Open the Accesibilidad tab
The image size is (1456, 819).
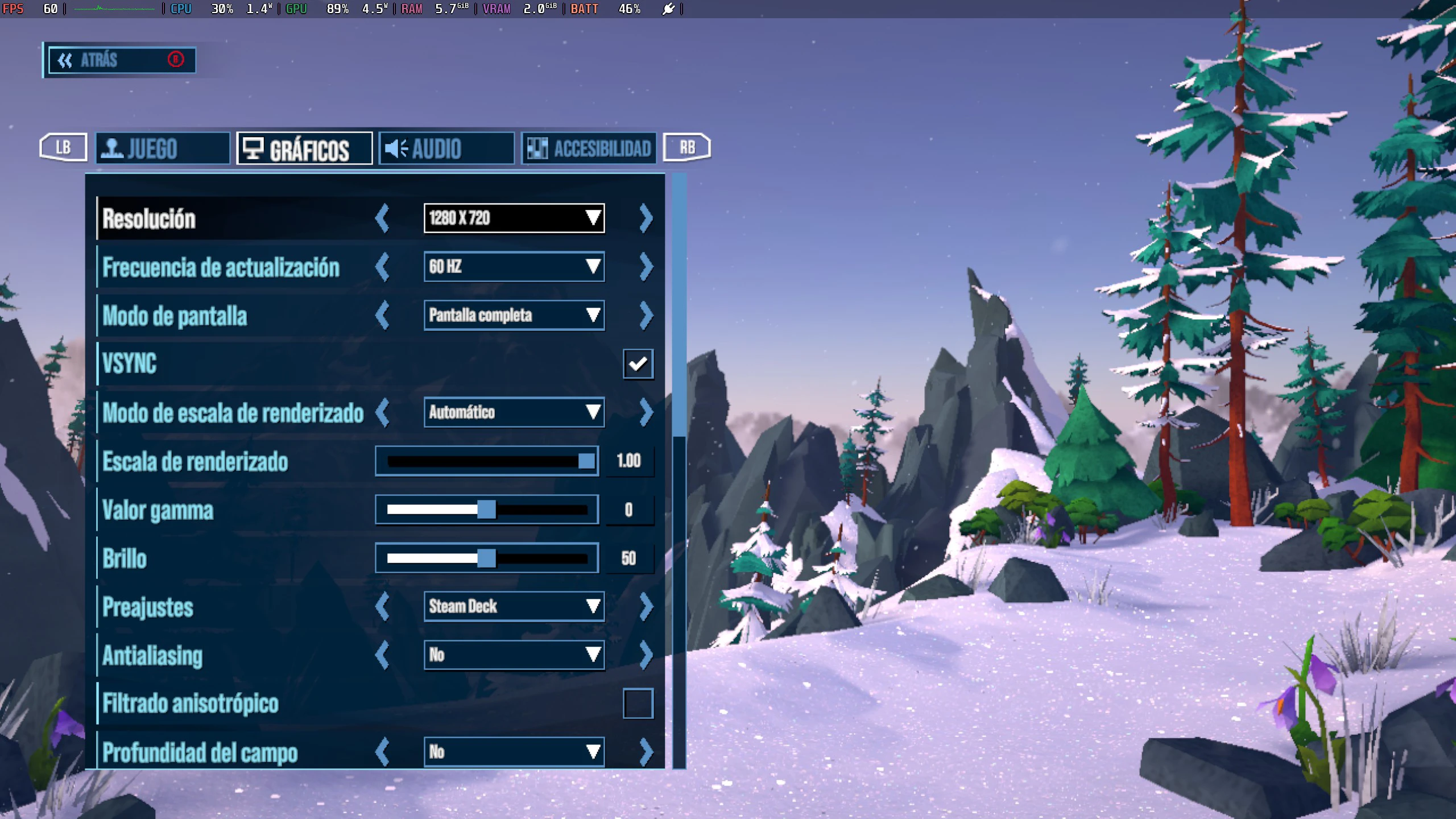click(x=589, y=148)
